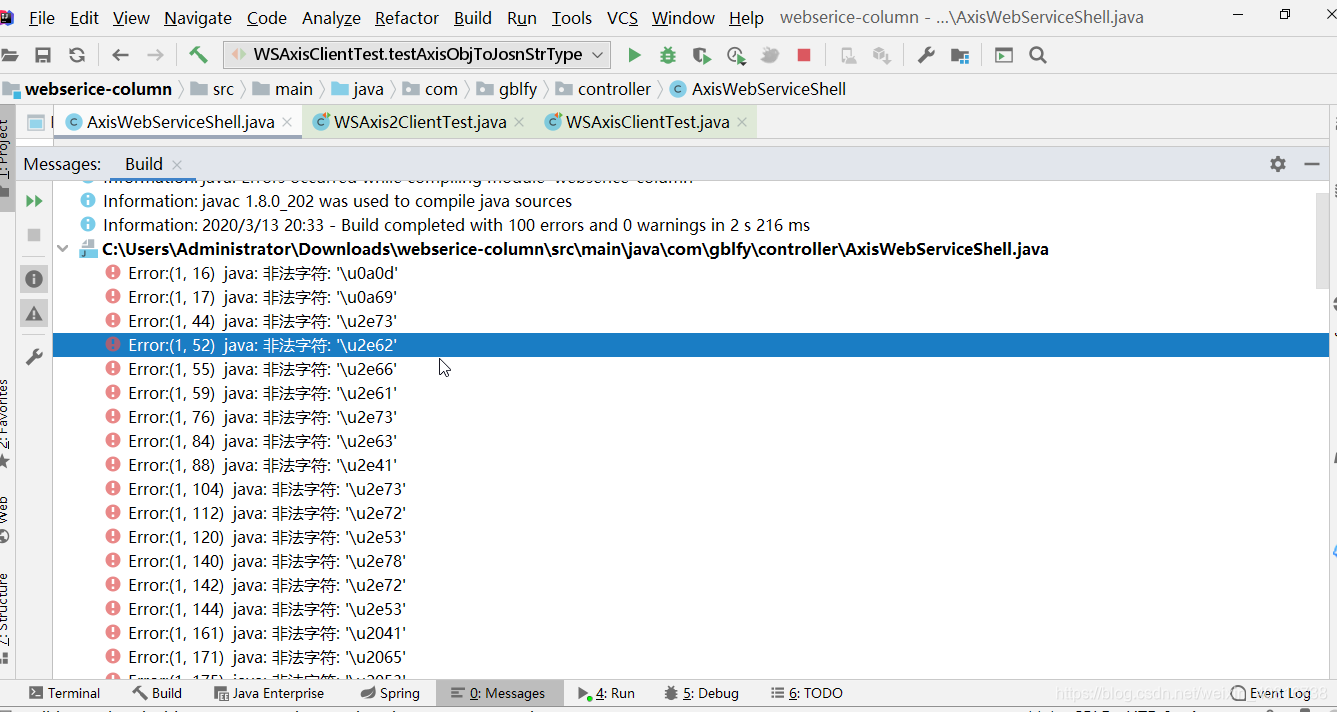Click the Synchronize refresh icon

77,55
